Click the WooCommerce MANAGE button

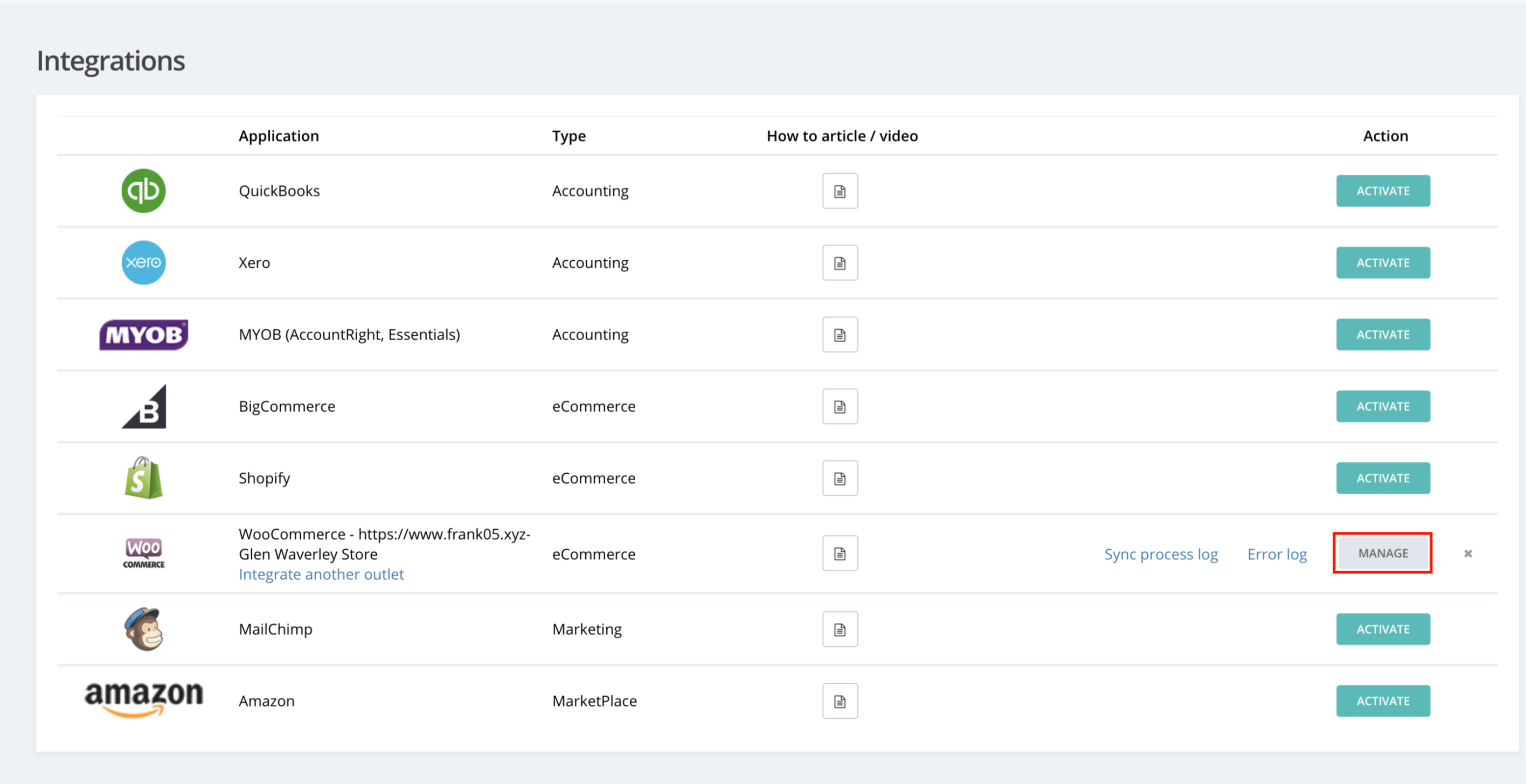tap(1383, 553)
